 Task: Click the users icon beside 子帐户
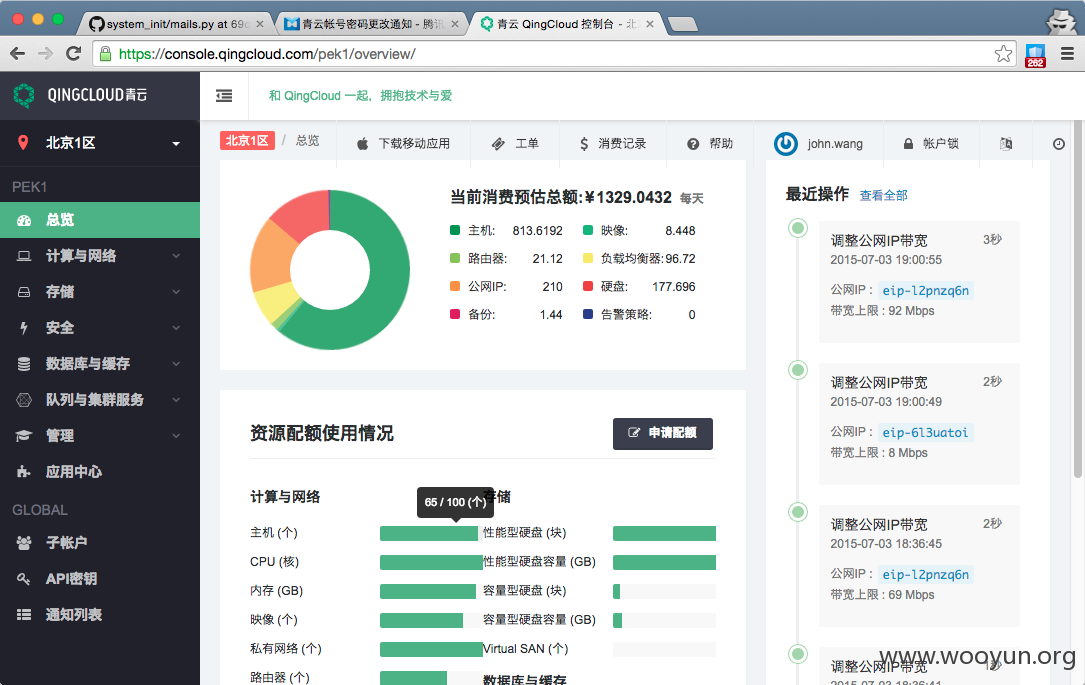point(24,542)
